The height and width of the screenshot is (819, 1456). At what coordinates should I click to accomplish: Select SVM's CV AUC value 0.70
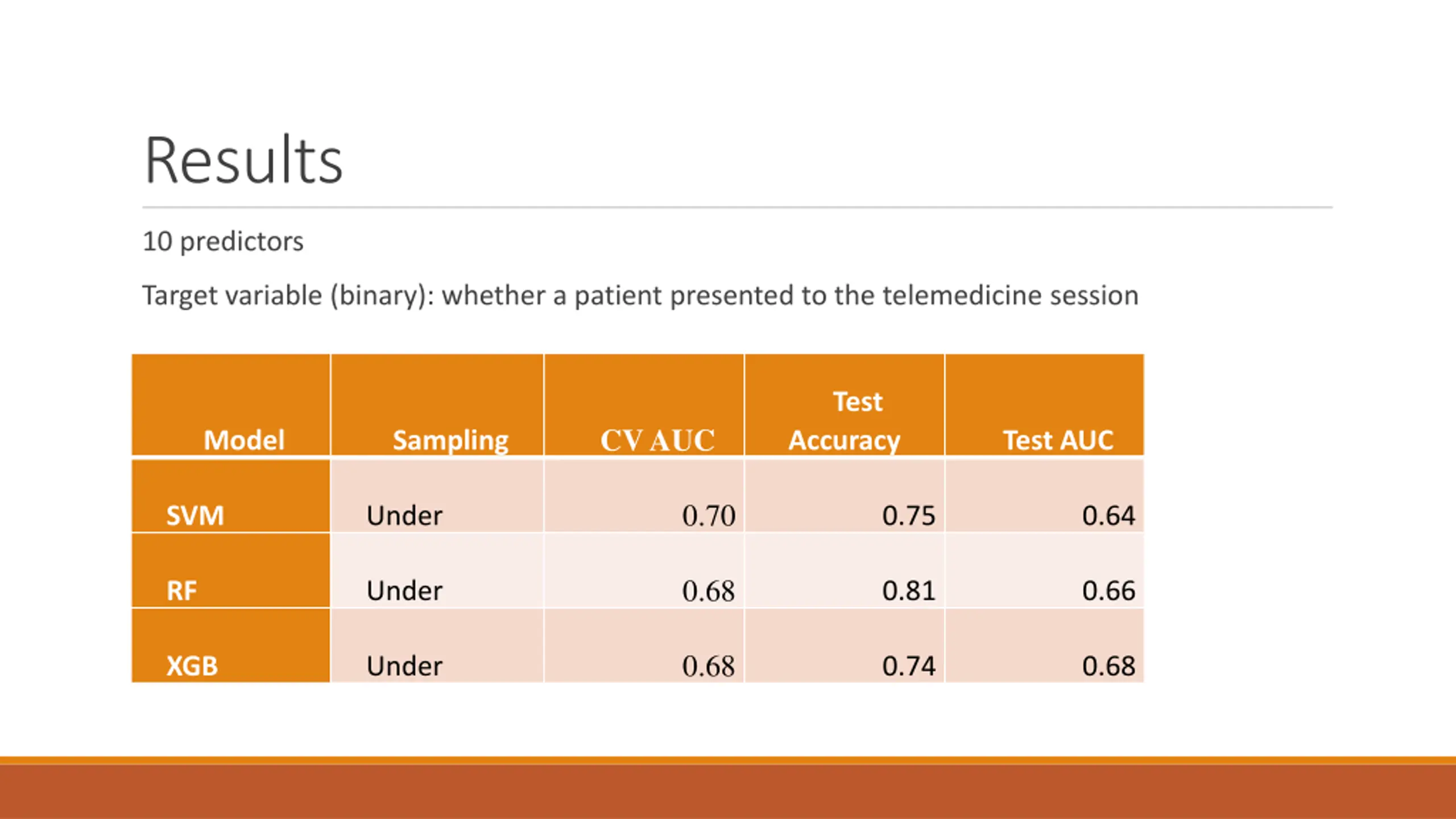(708, 516)
